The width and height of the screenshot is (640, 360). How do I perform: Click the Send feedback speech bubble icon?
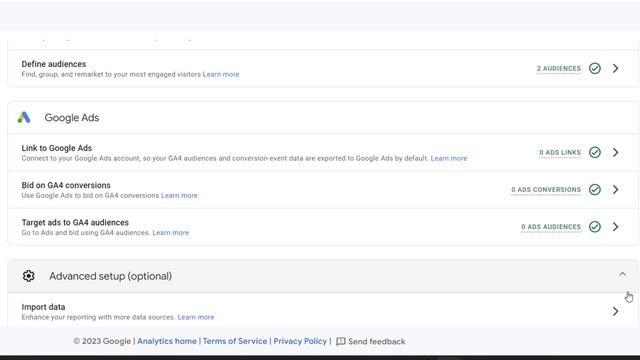click(341, 342)
